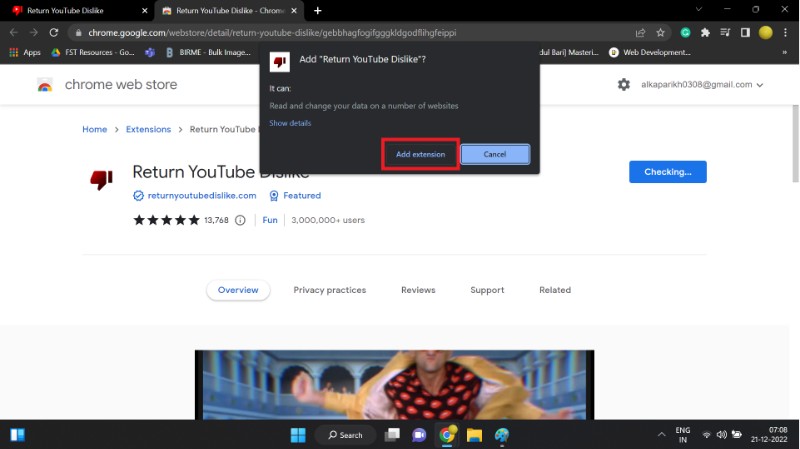This screenshot has height=449, width=800.
Task: Open the Chrome profile avatar
Action: 765,33
